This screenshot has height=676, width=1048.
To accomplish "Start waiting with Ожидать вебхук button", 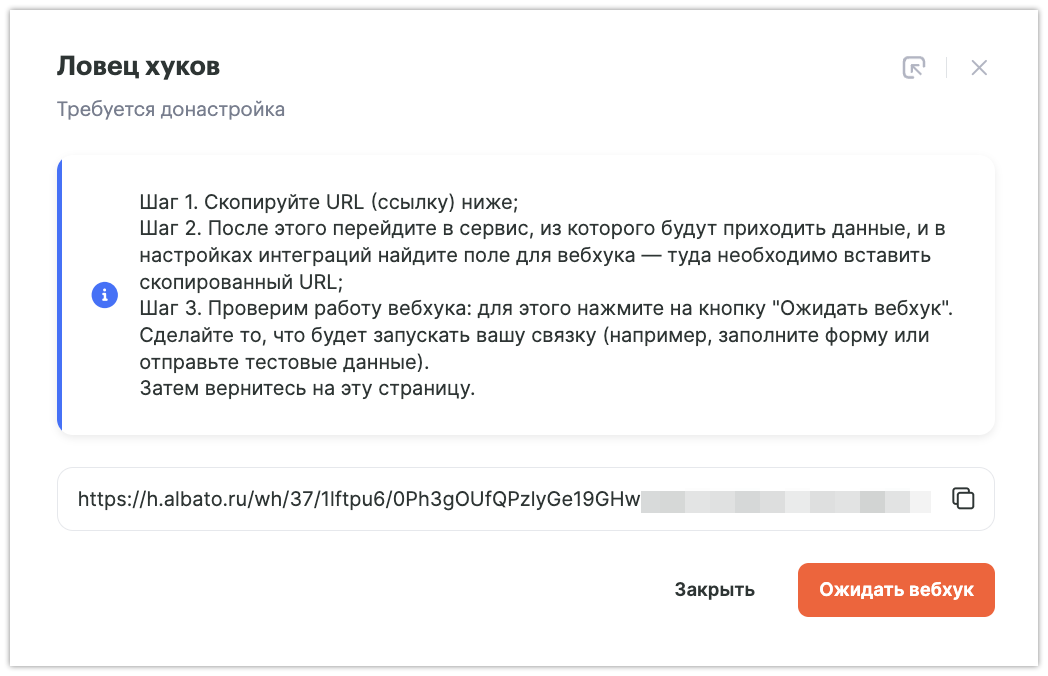I will (896, 590).
